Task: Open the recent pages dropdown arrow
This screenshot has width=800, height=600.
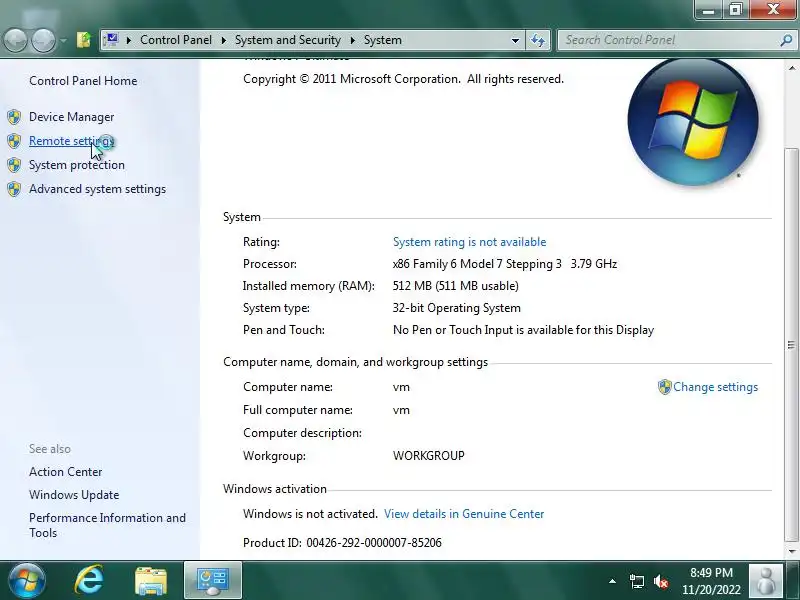Action: tap(63, 40)
